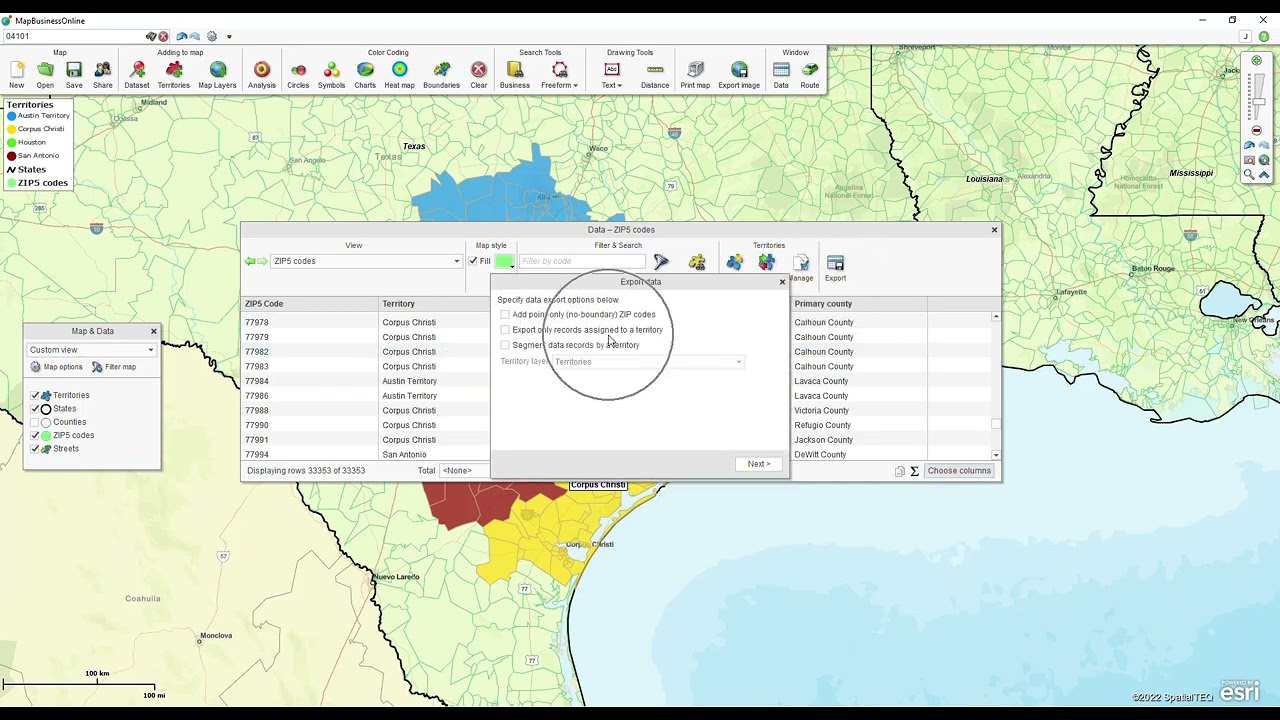Sort by ZIP5 Code column header
The image size is (1280, 720).
[310, 304]
